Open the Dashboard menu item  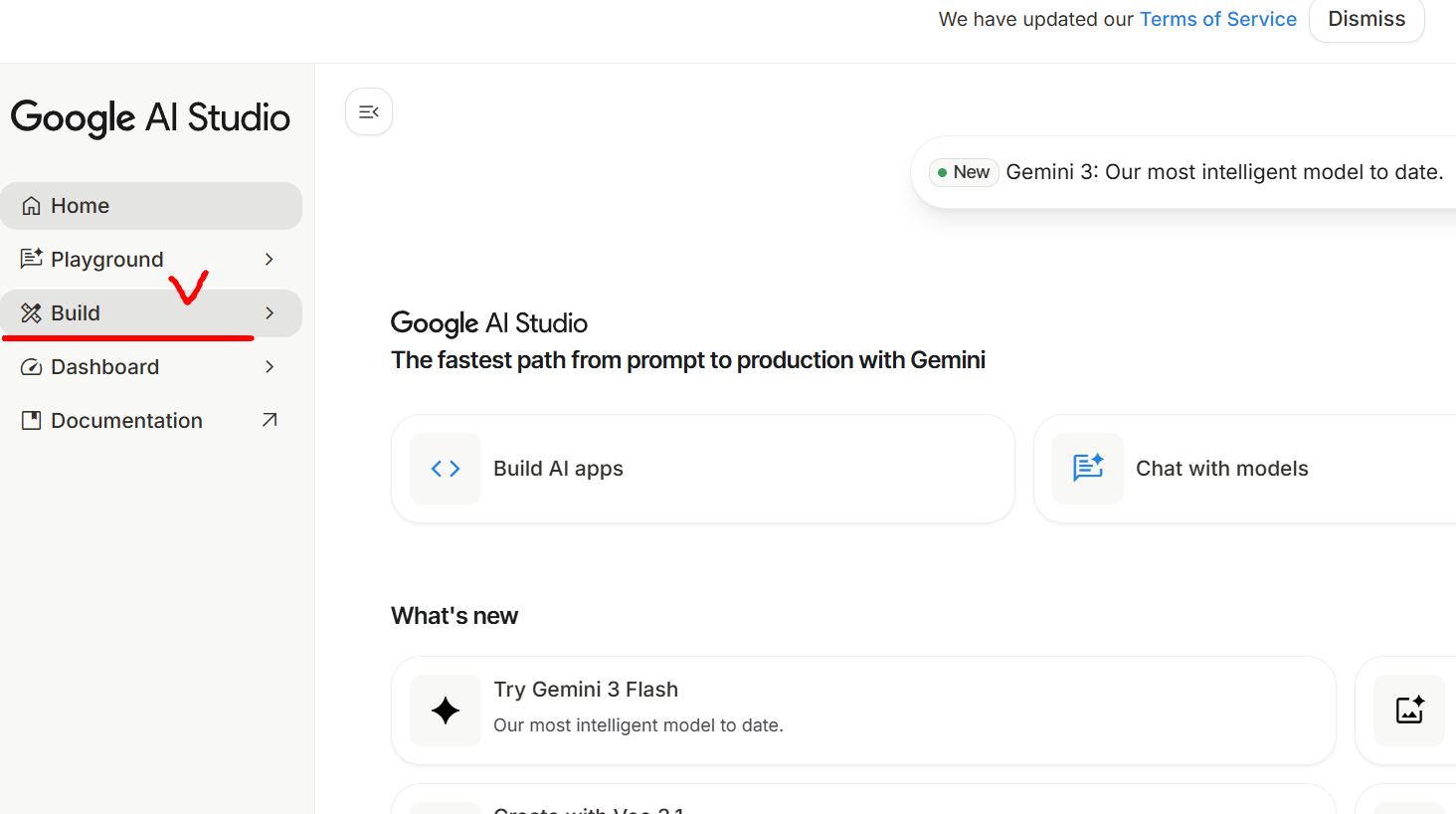coord(105,367)
